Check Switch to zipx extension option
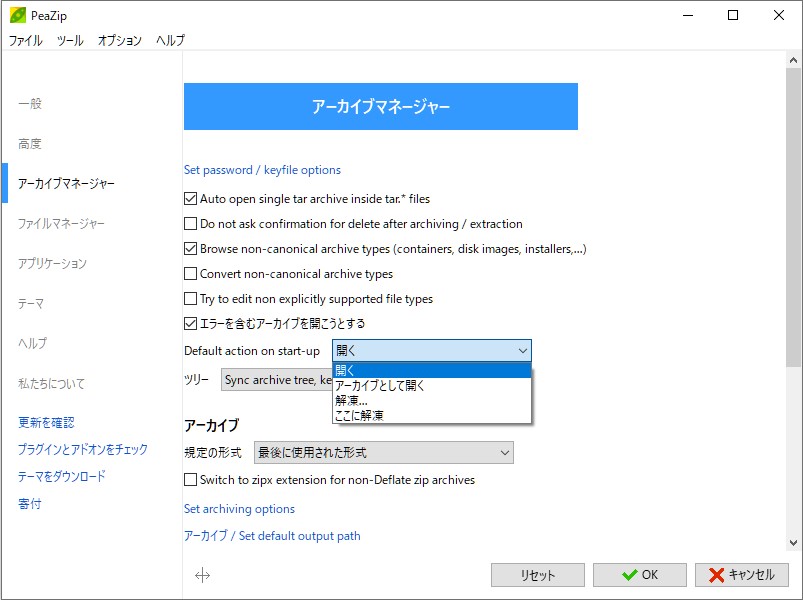803x600 pixels. (x=188, y=479)
